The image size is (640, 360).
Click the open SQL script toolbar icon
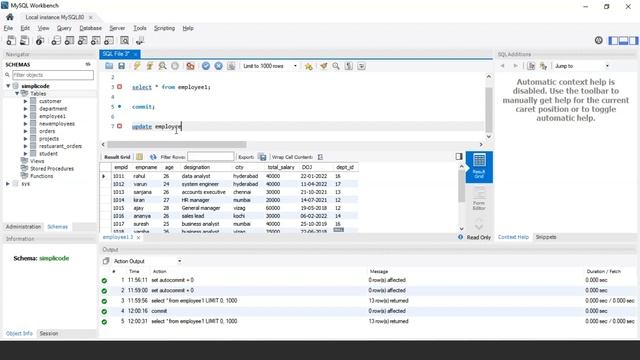[x=24, y=40]
